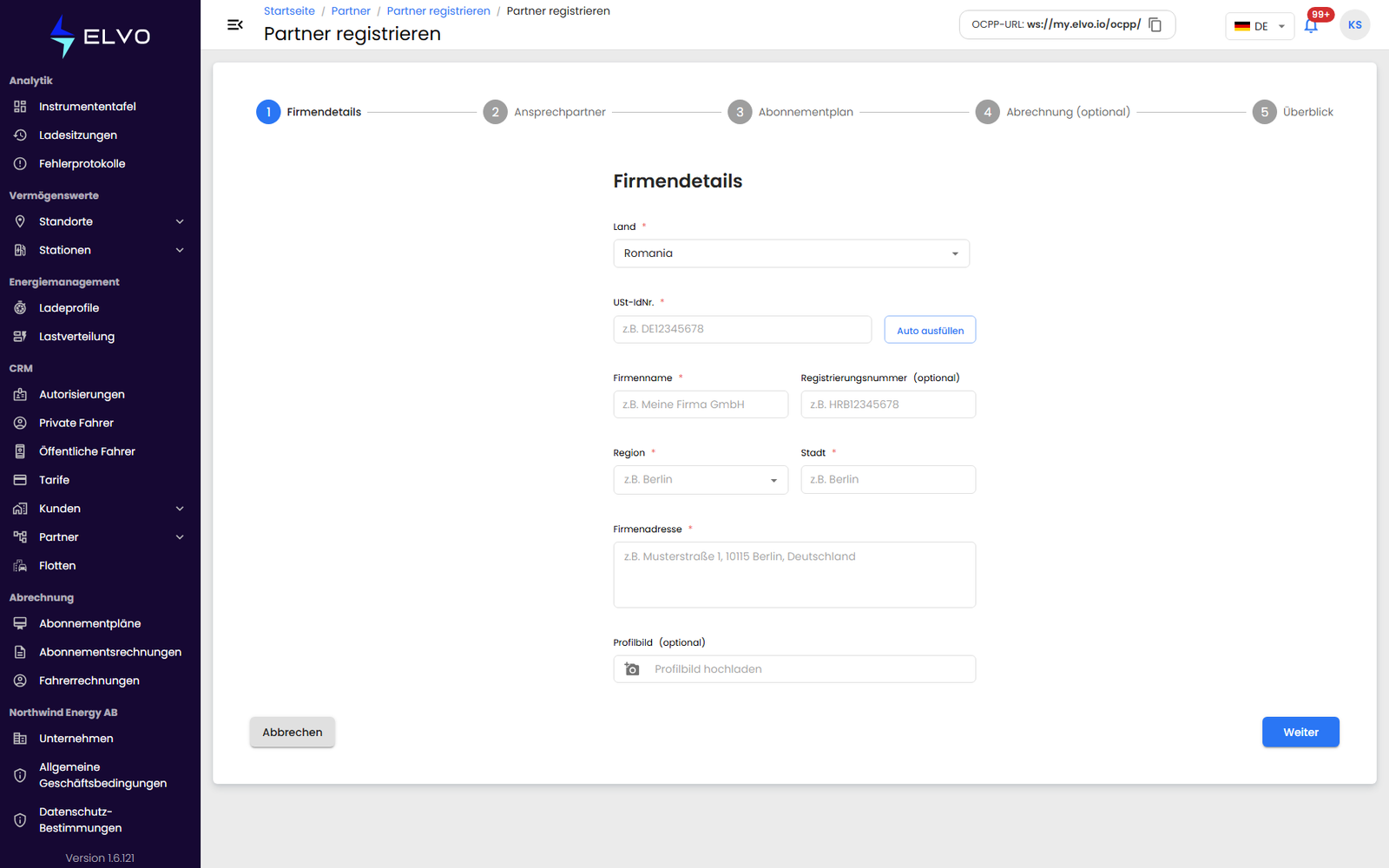
Task: Select step 3 Abonnementplan
Action: (x=790, y=112)
